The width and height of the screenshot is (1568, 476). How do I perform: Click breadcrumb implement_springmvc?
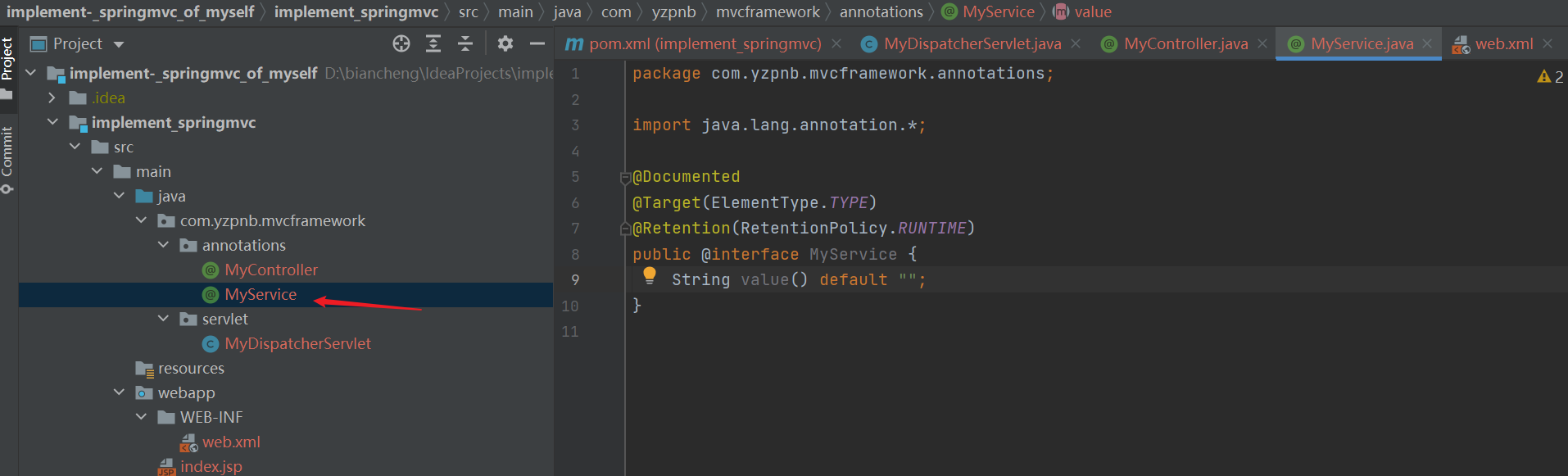356,12
